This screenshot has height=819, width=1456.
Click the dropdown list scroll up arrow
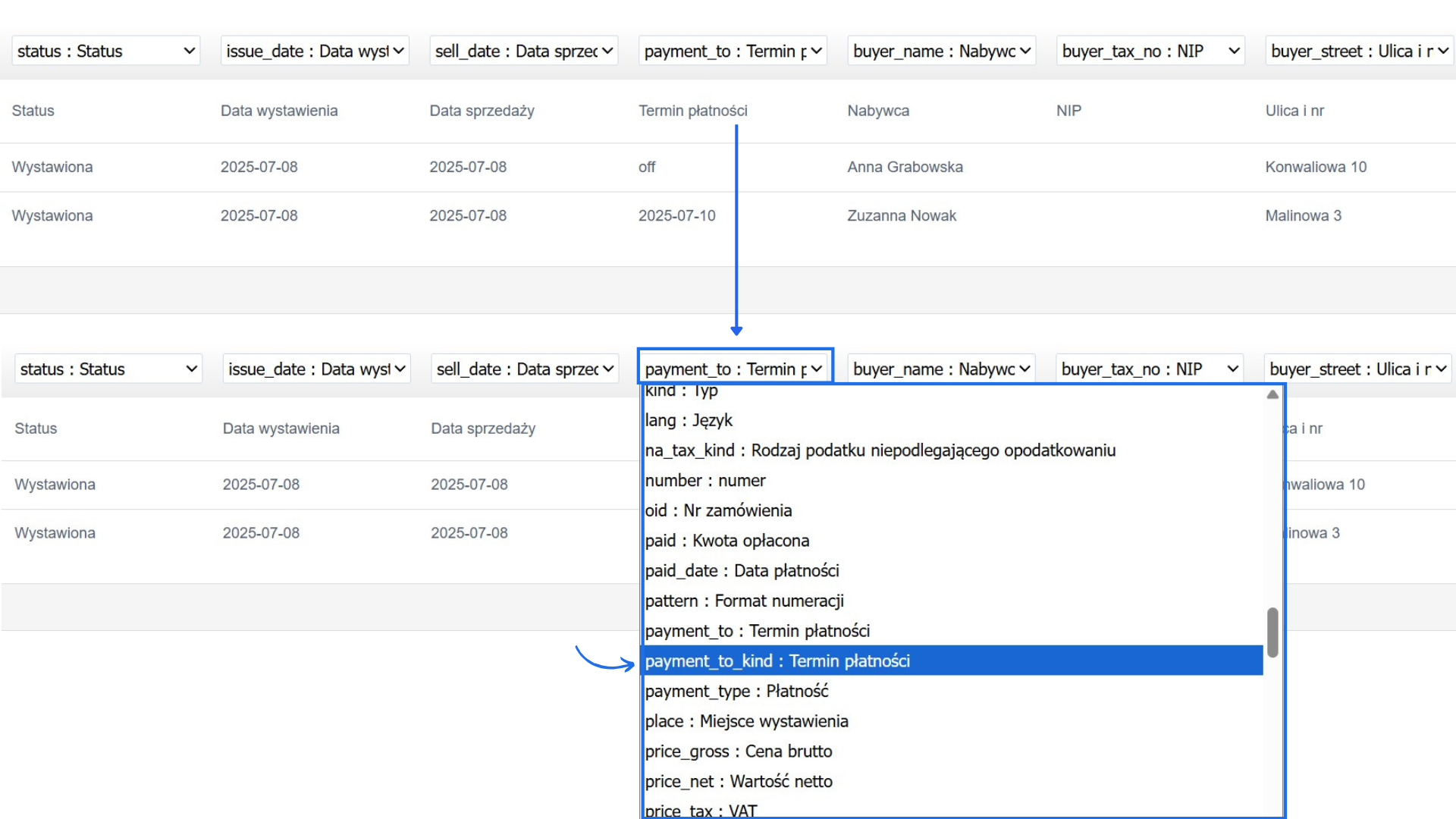click(1272, 394)
